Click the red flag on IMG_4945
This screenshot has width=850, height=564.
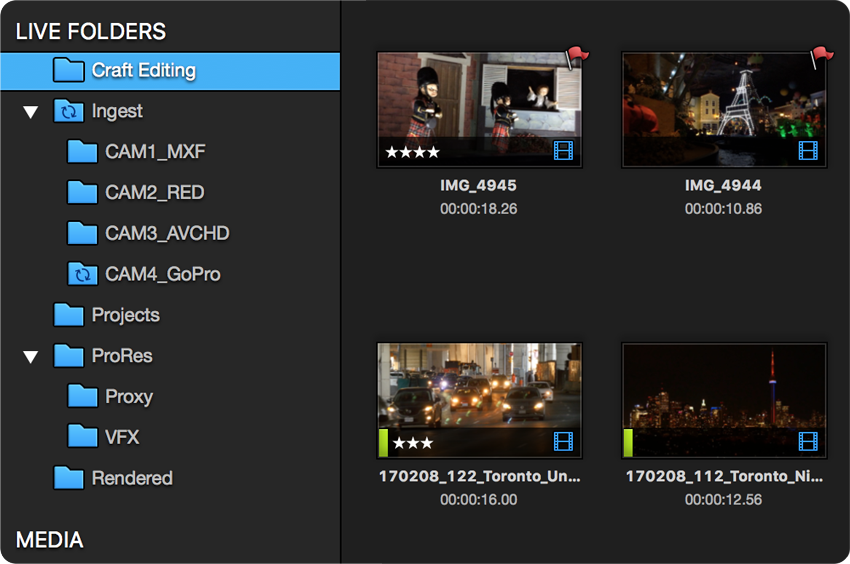(577, 57)
